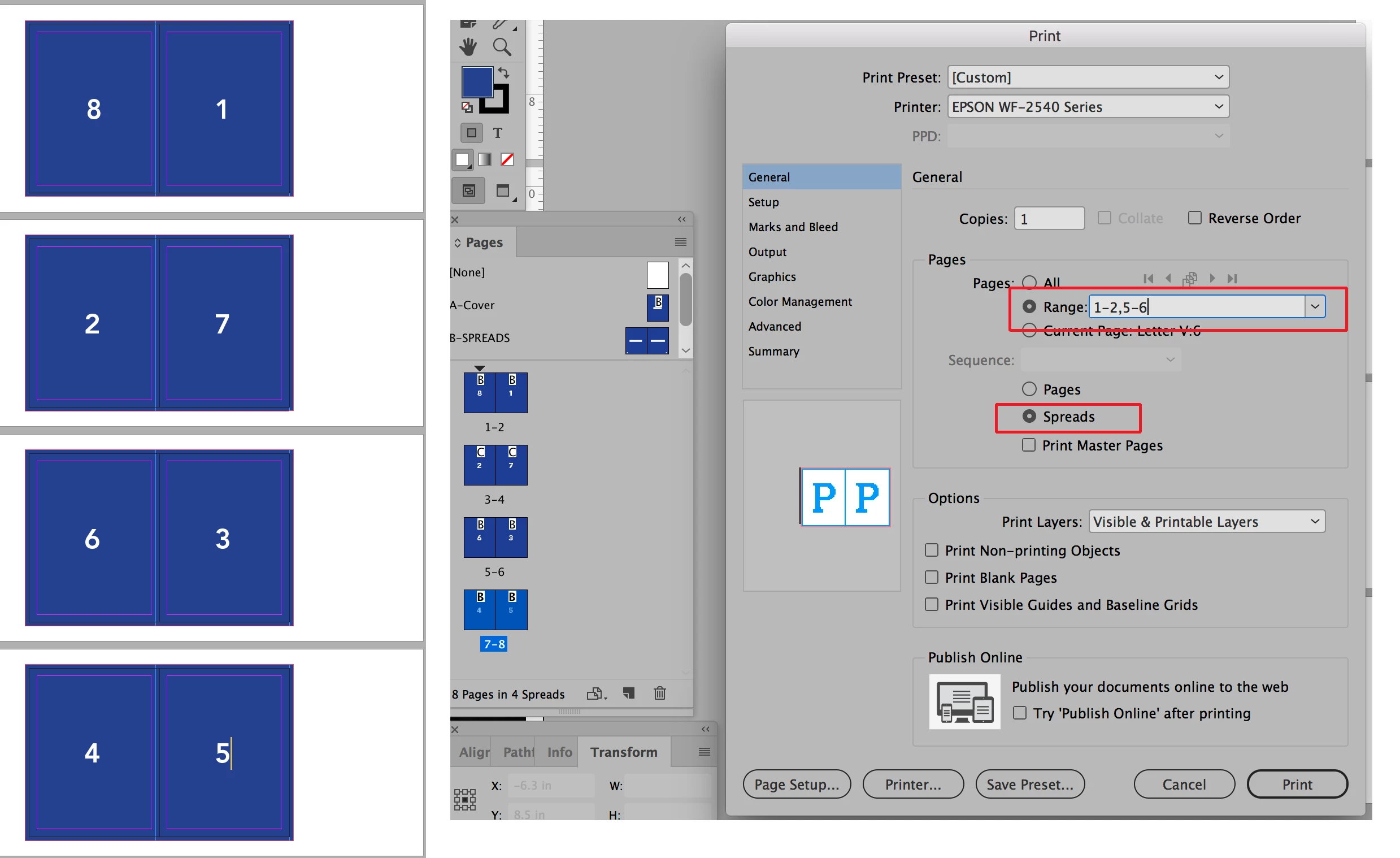Screen dimensions: 1400x858
Task: Select the All pages radio button
Action: 1029,282
